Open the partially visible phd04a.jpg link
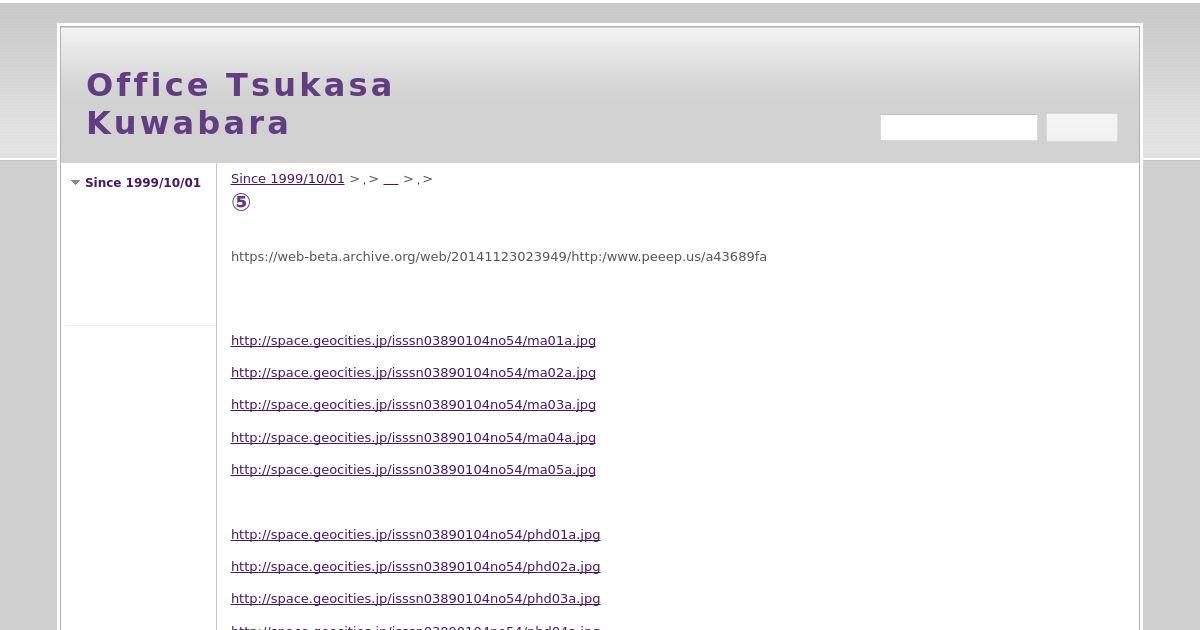1200x630 pixels. click(416, 627)
